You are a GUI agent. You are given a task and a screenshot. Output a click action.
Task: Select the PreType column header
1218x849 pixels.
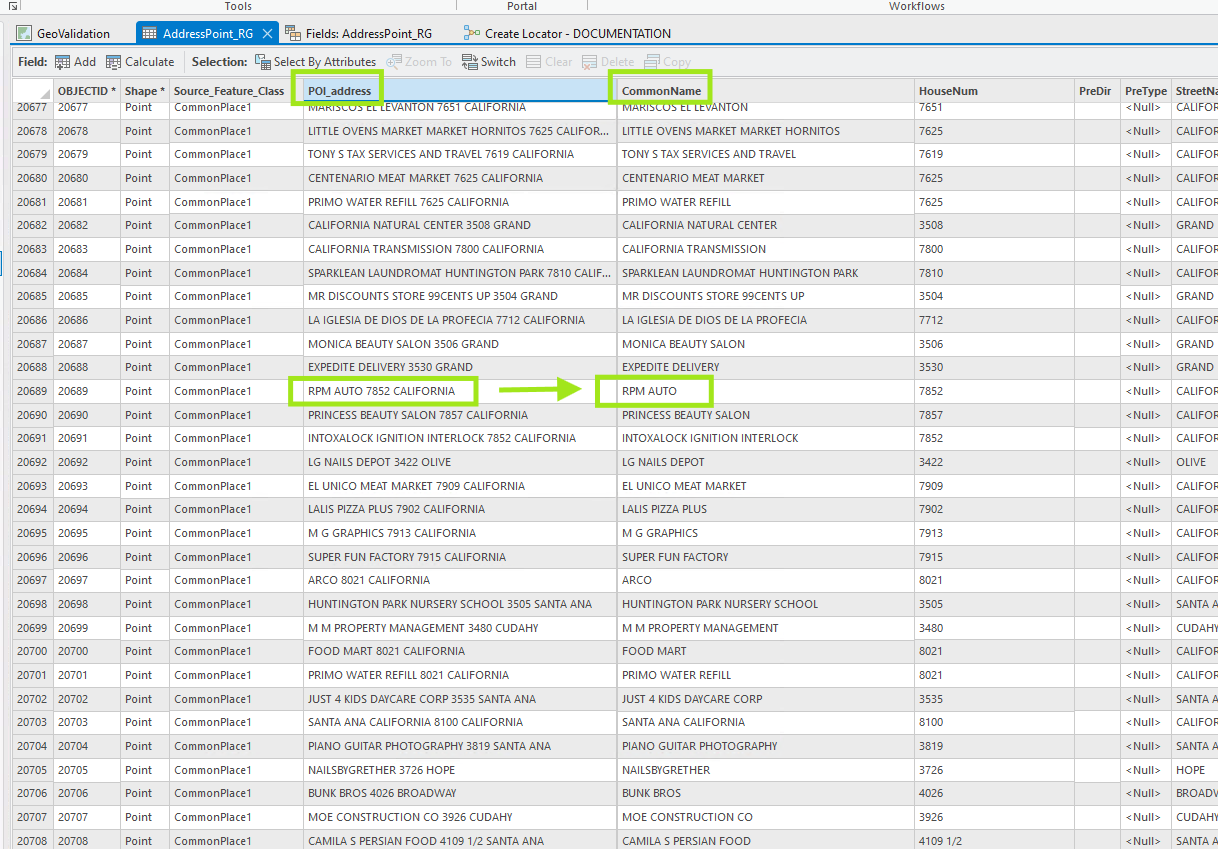click(1146, 91)
